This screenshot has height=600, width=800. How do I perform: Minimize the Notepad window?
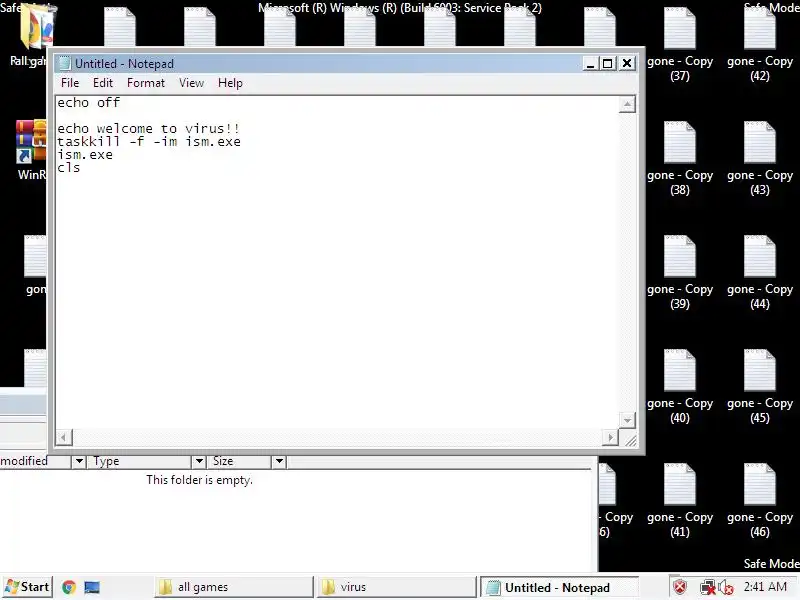[x=590, y=63]
